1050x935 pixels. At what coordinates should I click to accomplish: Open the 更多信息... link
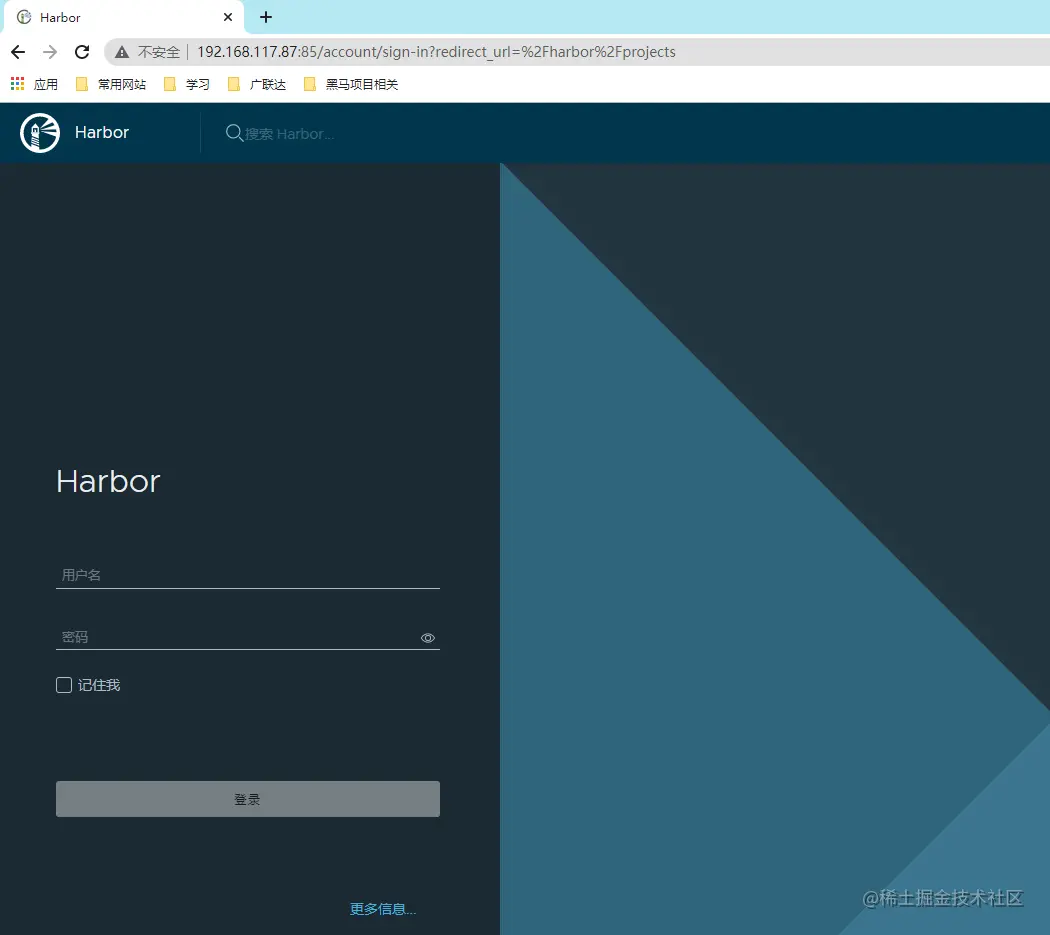coord(383,908)
